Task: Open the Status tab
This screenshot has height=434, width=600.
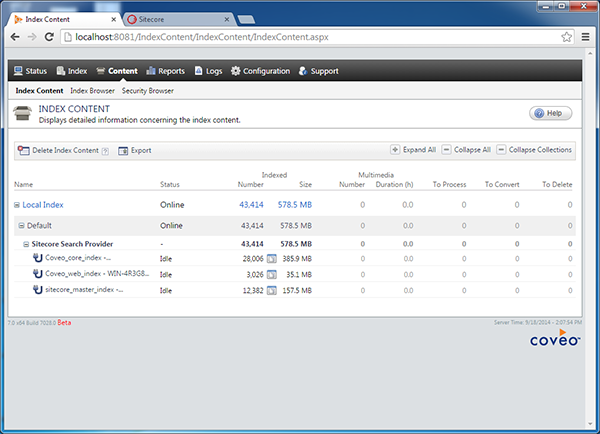Action: point(30,71)
